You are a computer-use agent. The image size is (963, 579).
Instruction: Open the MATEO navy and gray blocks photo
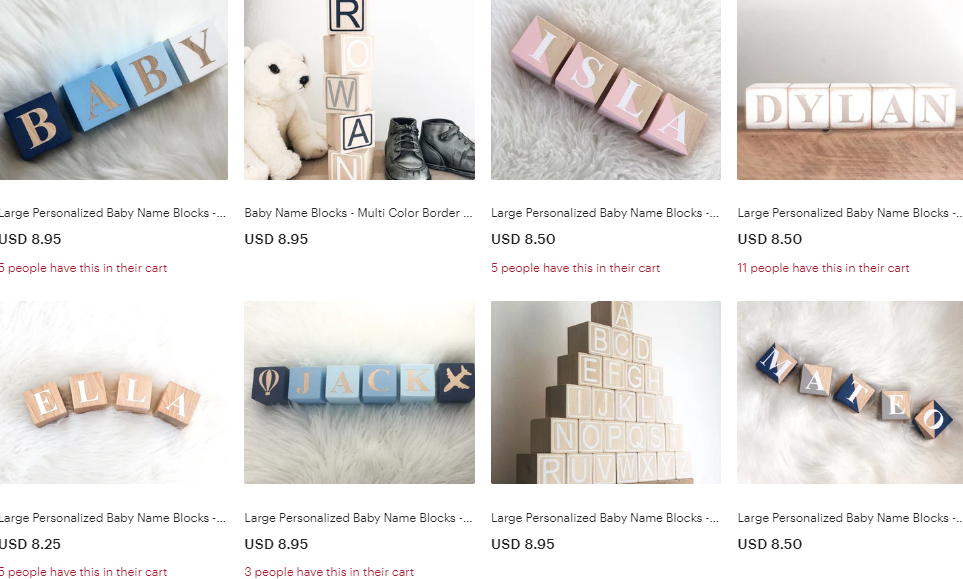[x=850, y=392]
